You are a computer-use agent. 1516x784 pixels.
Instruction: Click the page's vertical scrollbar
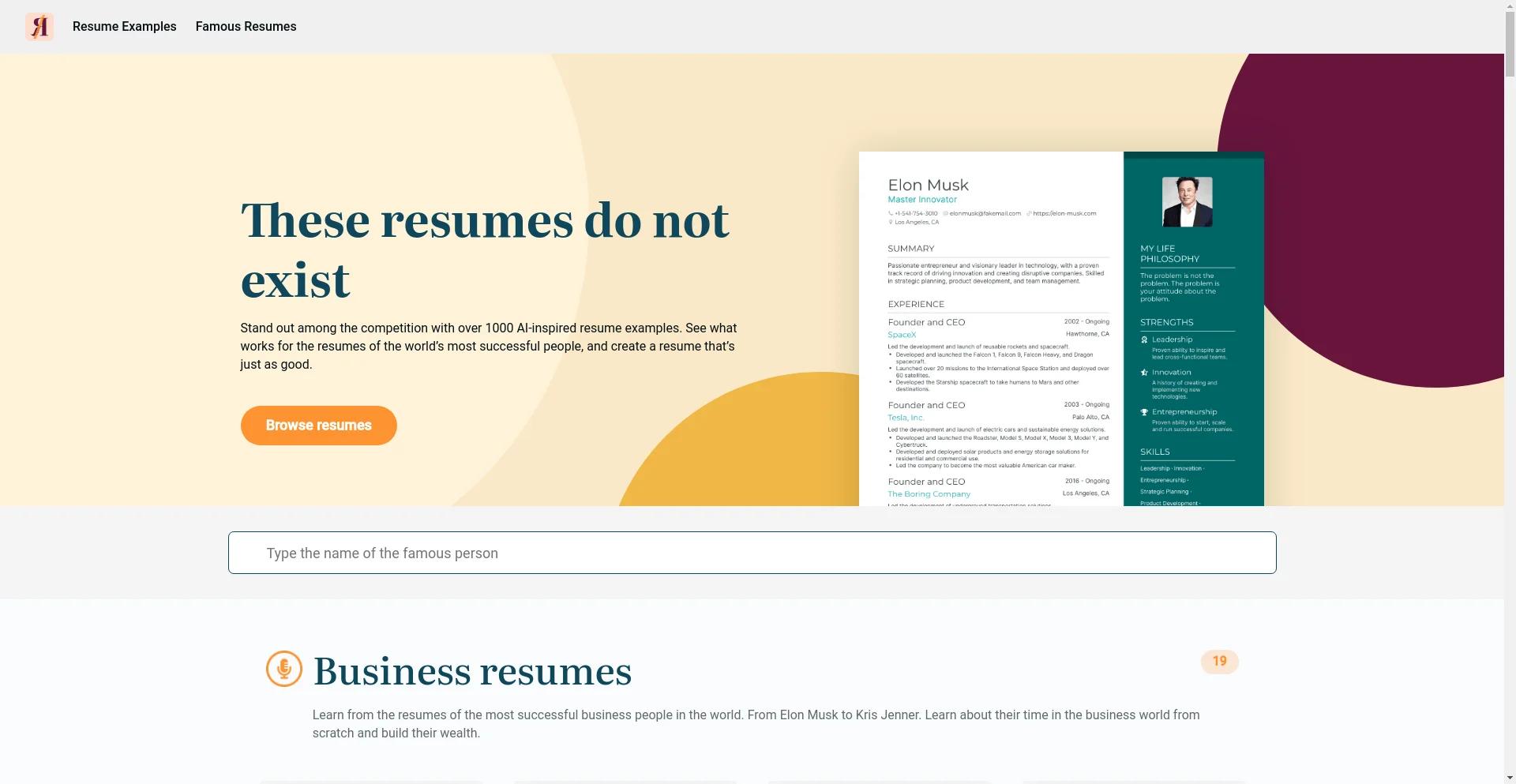(x=1510, y=392)
